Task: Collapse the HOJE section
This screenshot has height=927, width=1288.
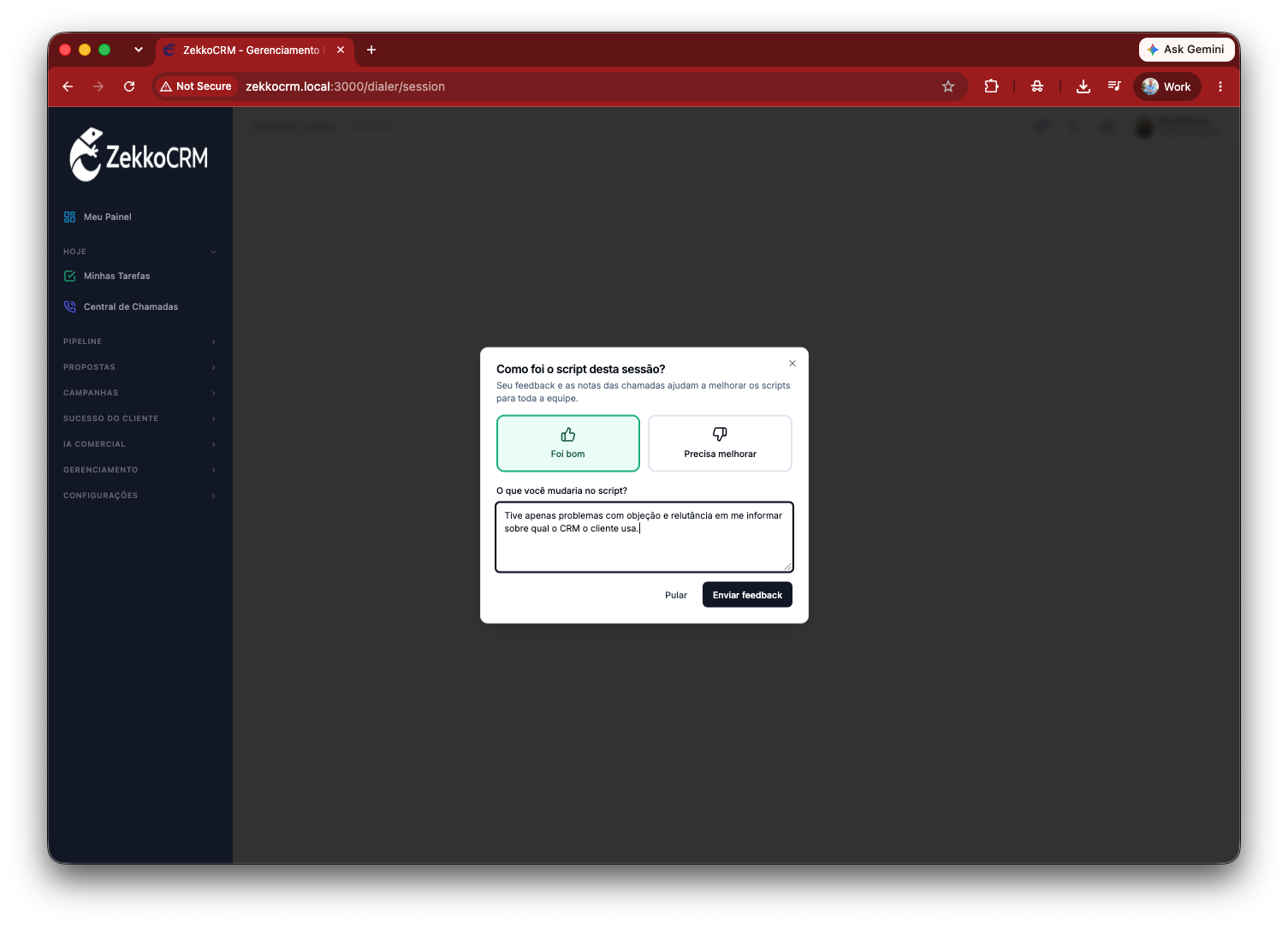Action: pyautogui.click(x=140, y=252)
